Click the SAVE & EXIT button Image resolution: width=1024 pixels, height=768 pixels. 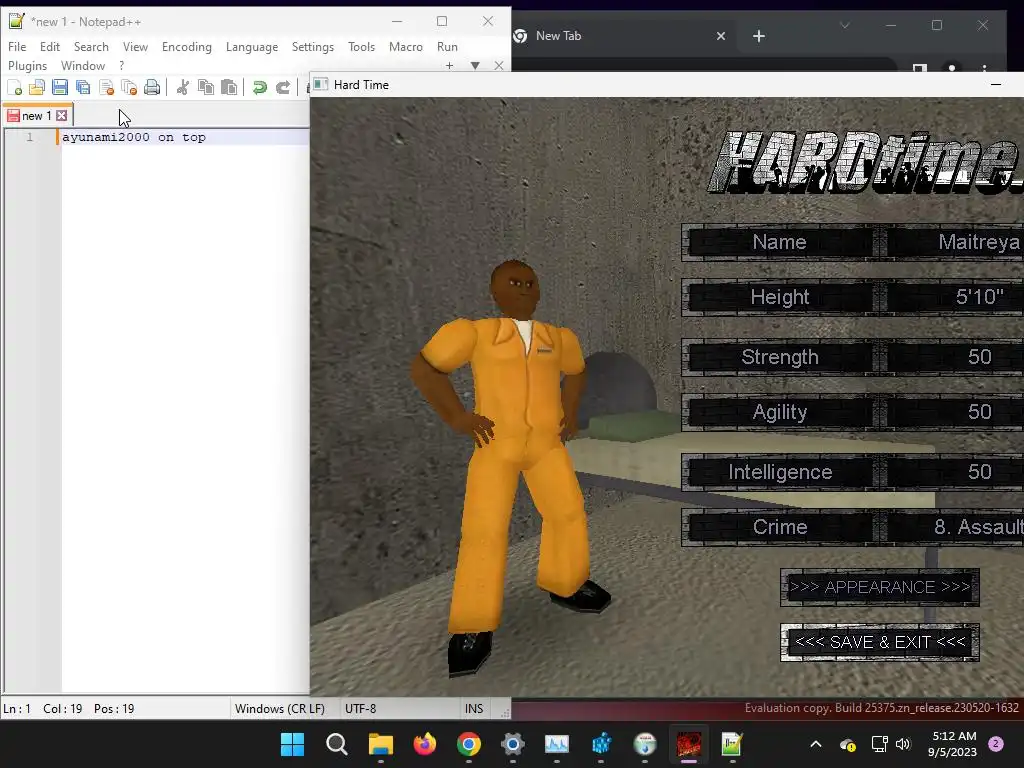click(880, 642)
